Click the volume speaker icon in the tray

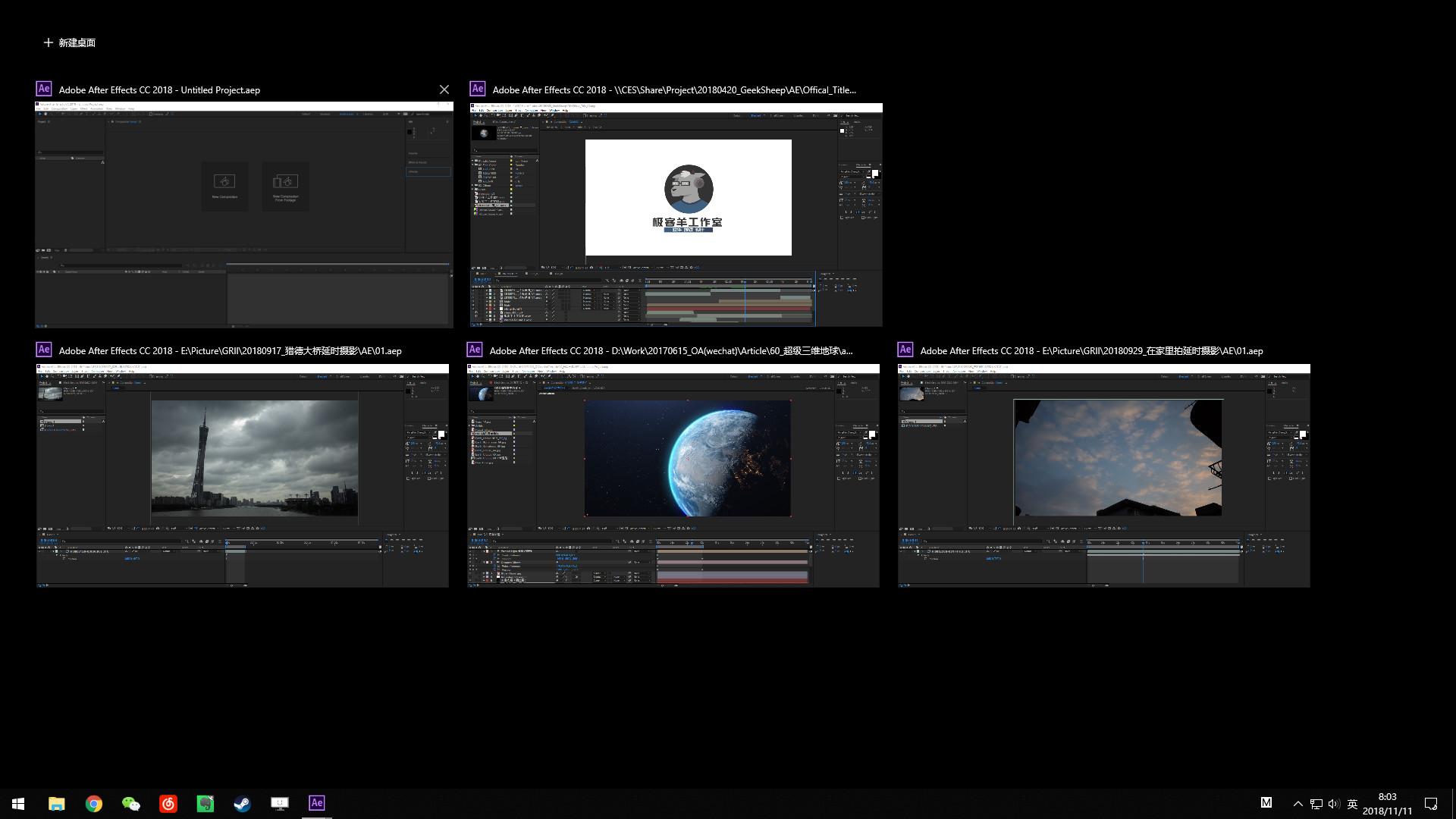coord(1333,803)
